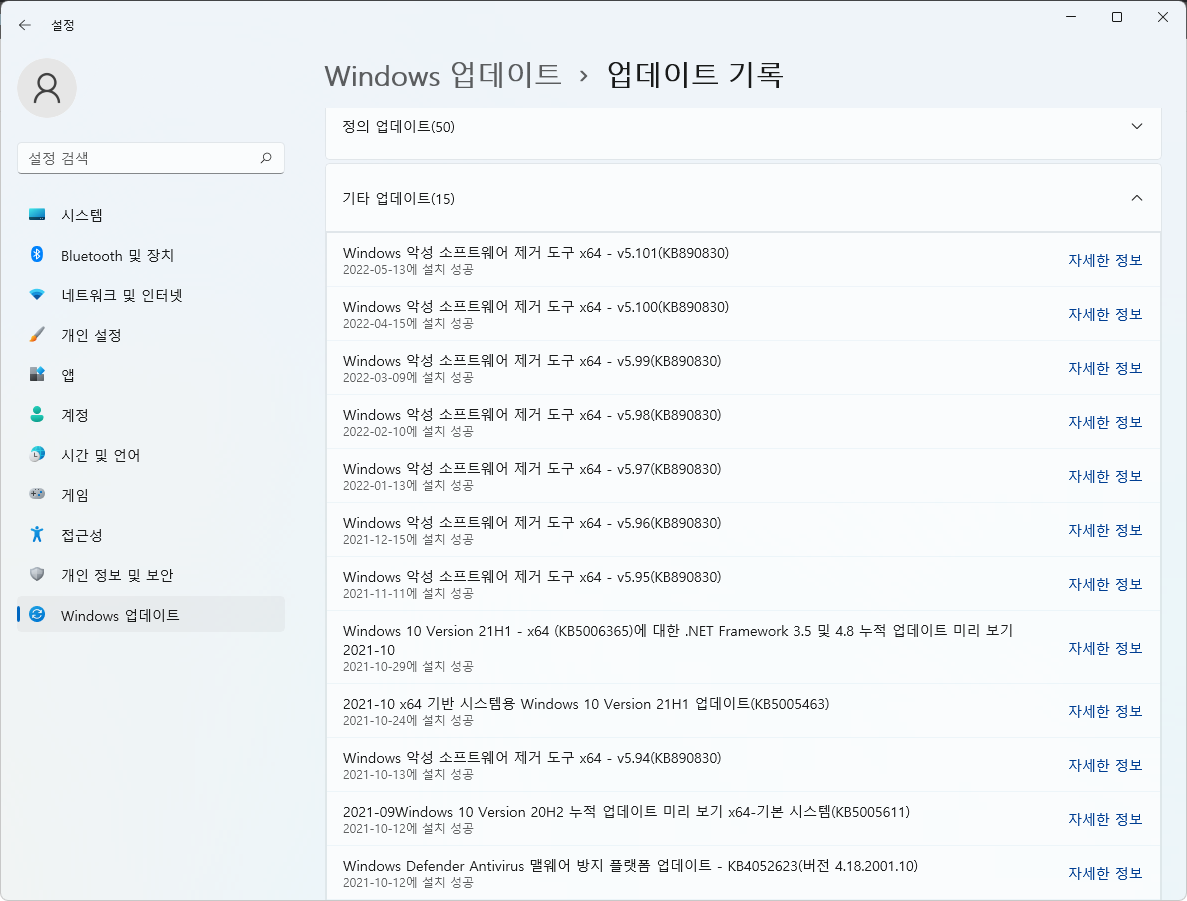Go to Bluetooth 및 장치 settings

coord(151,255)
